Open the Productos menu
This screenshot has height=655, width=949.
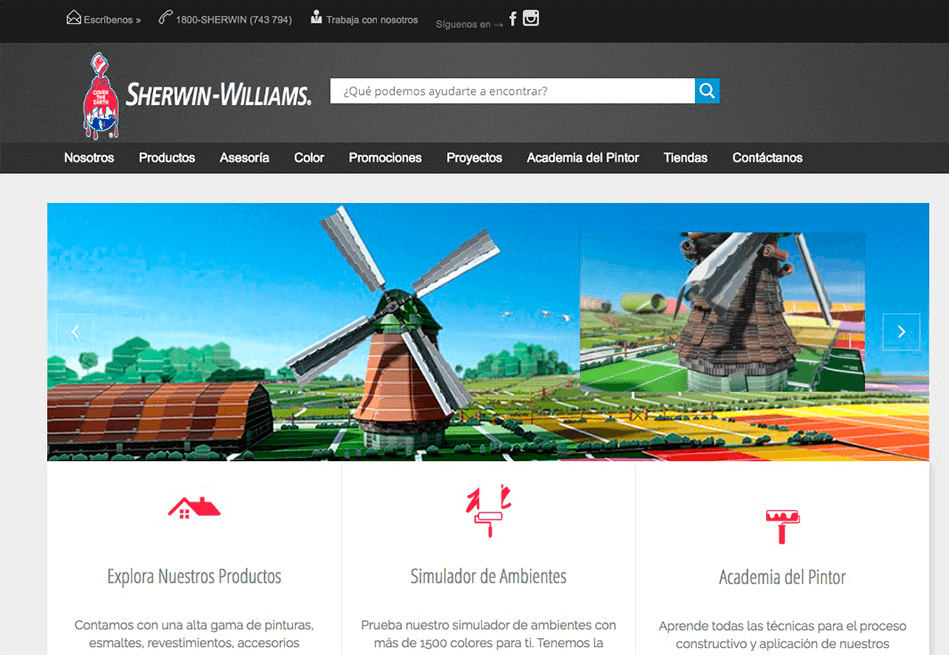[167, 158]
